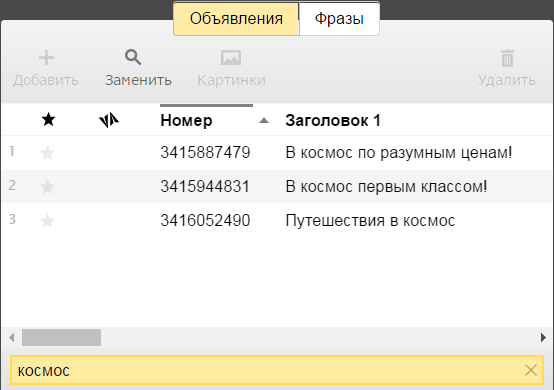Select row "Путешествия в космос"

pos(277,221)
